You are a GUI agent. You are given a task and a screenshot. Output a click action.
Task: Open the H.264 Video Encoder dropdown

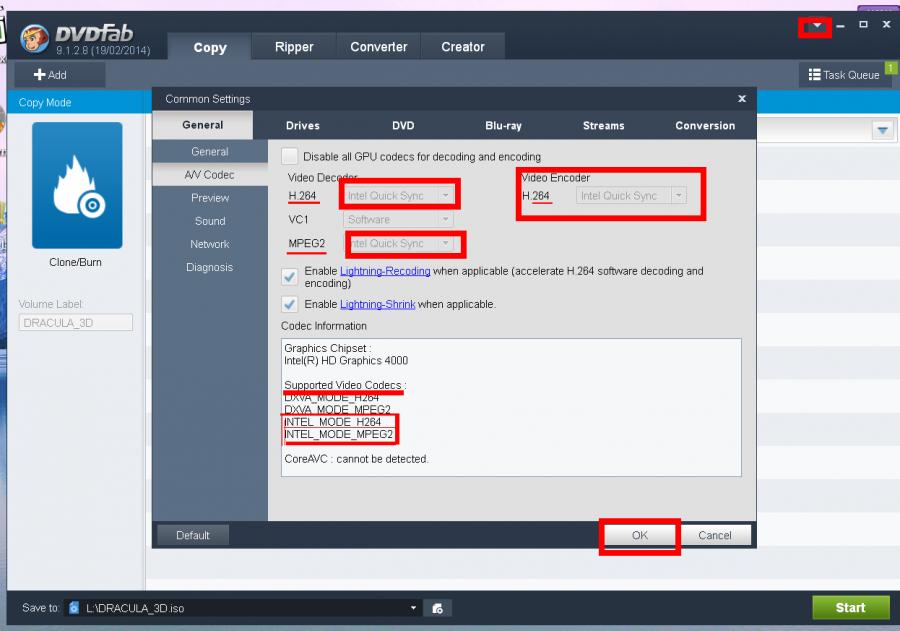[x=631, y=196]
